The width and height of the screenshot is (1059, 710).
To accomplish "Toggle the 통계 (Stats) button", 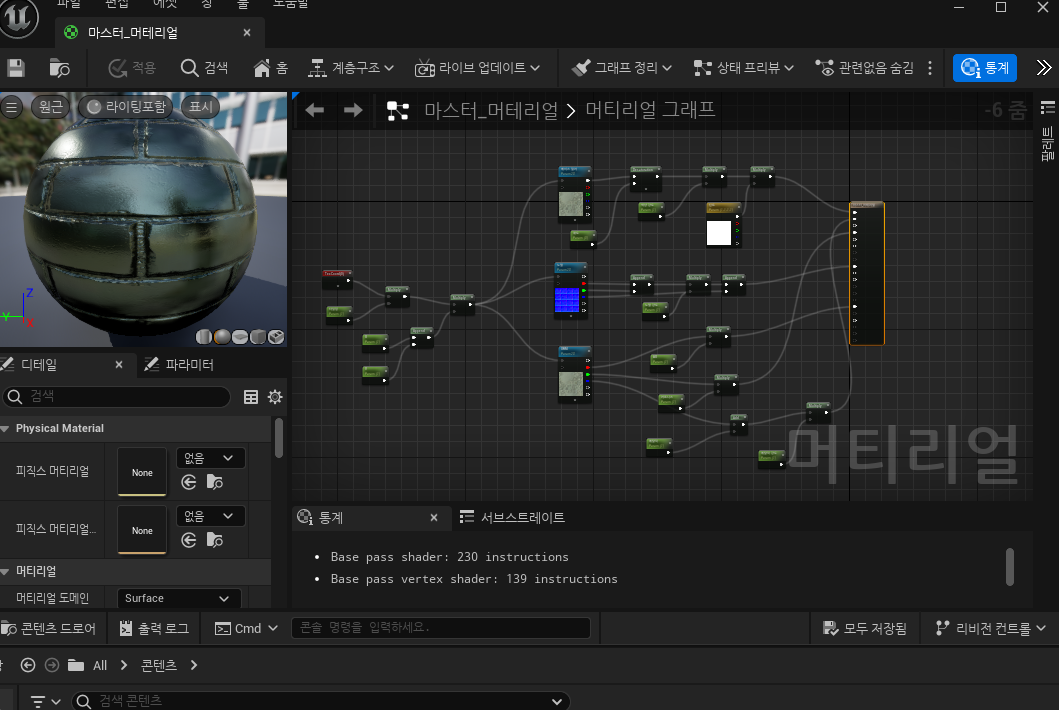I will 984,68.
